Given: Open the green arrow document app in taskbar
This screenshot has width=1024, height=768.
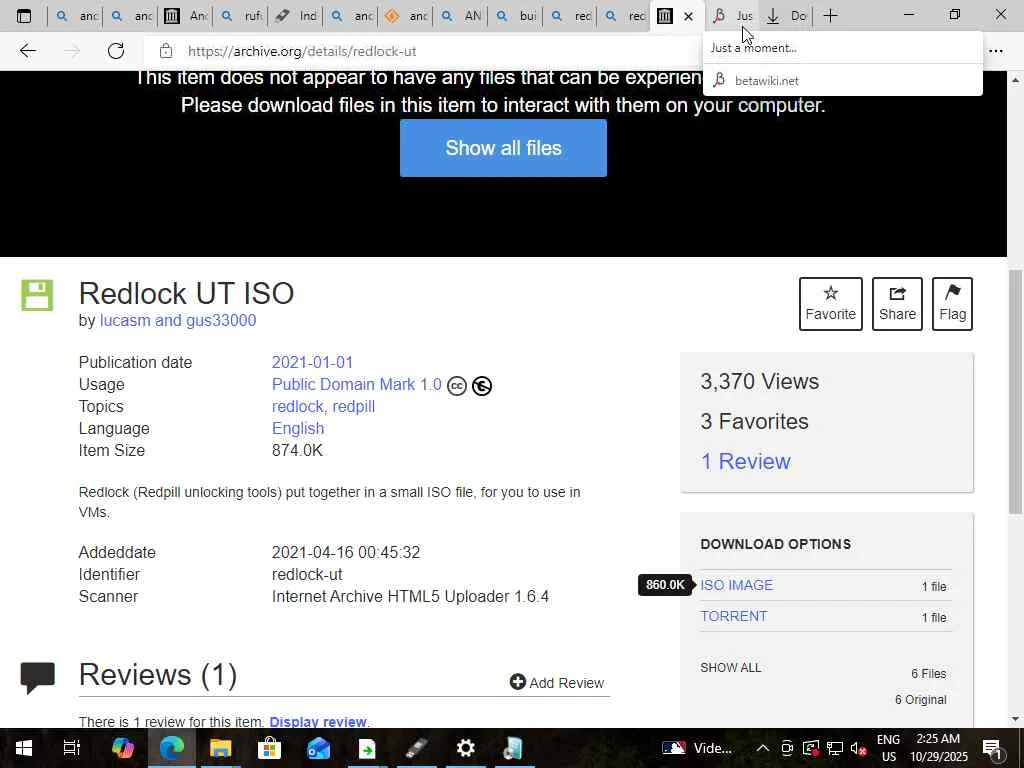Looking at the screenshot, I should [x=367, y=748].
